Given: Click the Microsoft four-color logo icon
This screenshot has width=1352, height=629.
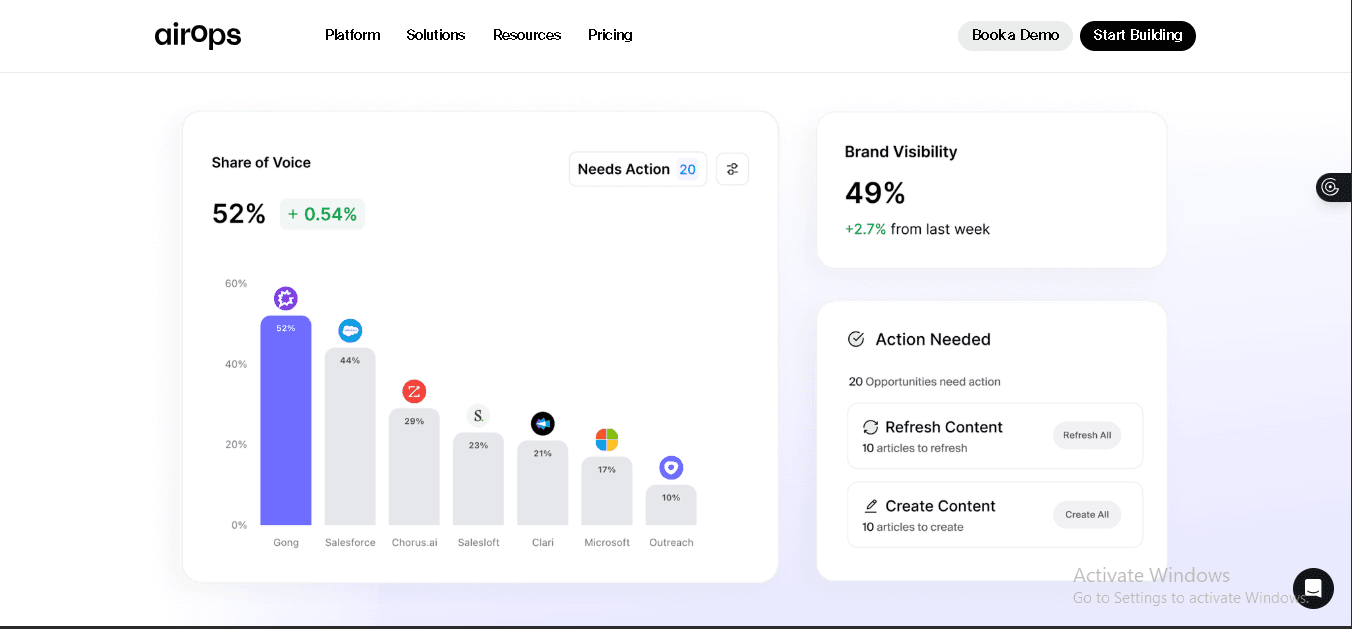Looking at the screenshot, I should (607, 440).
